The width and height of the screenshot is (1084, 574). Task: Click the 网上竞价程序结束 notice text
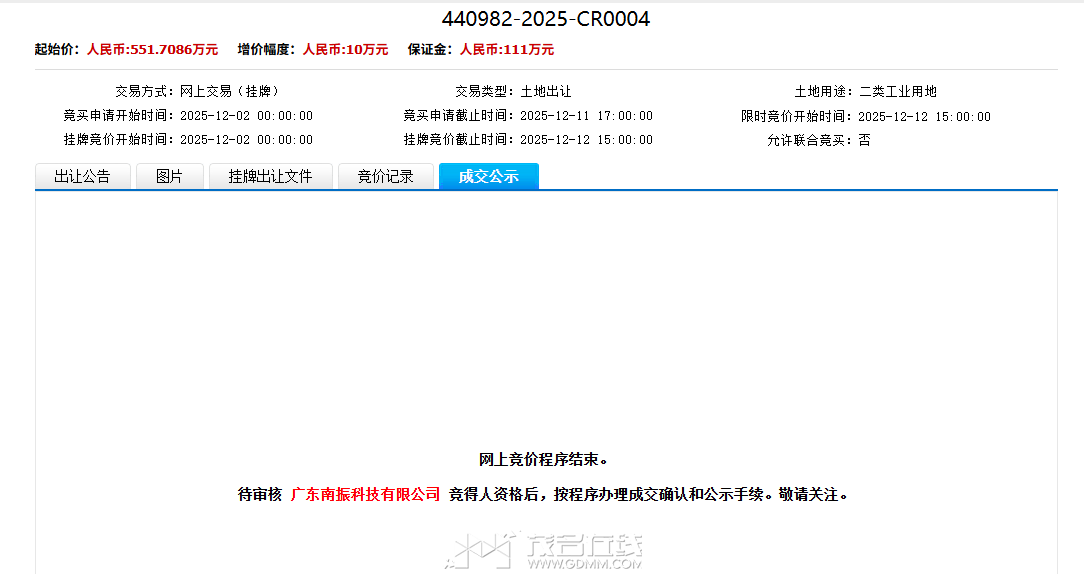click(544, 460)
